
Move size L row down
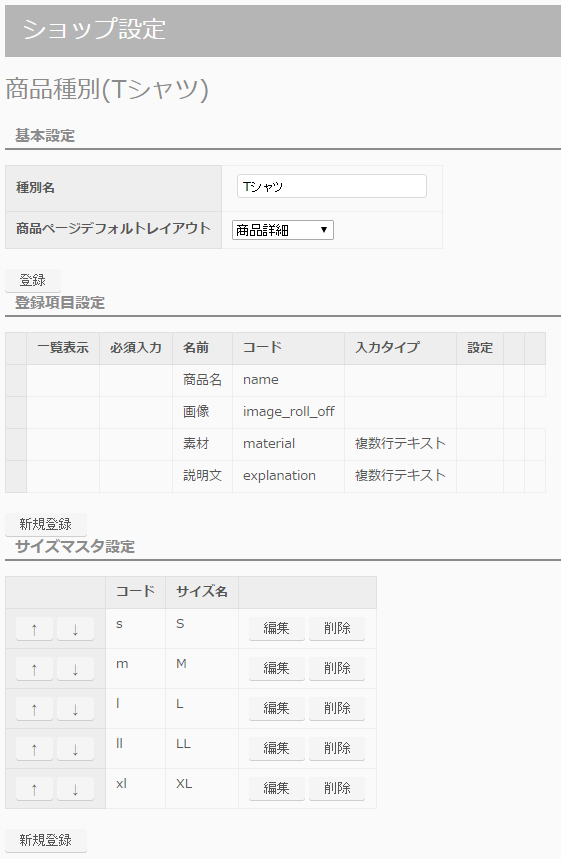point(75,708)
